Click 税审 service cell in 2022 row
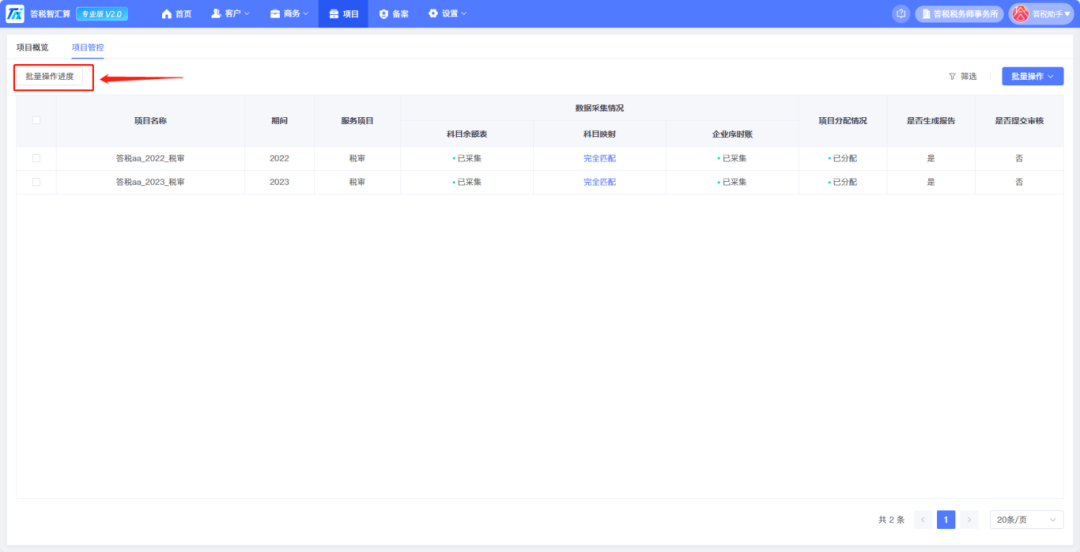The height and width of the screenshot is (552, 1080). pyautogui.click(x=357, y=158)
